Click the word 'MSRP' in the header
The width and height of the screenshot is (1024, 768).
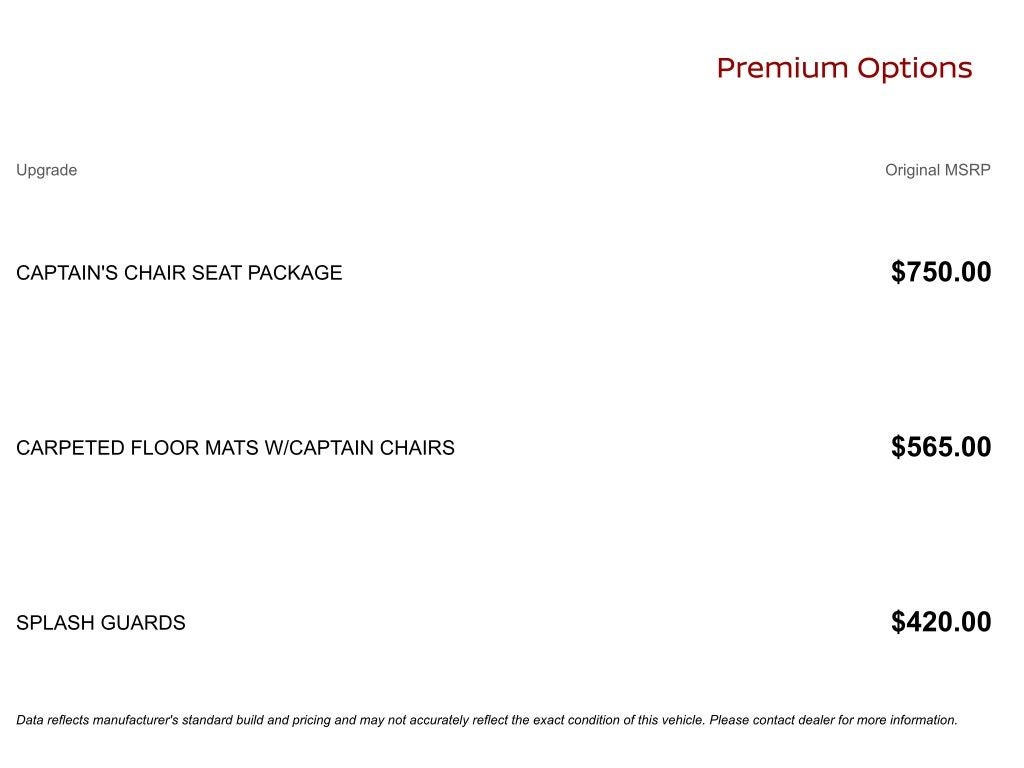tap(968, 170)
